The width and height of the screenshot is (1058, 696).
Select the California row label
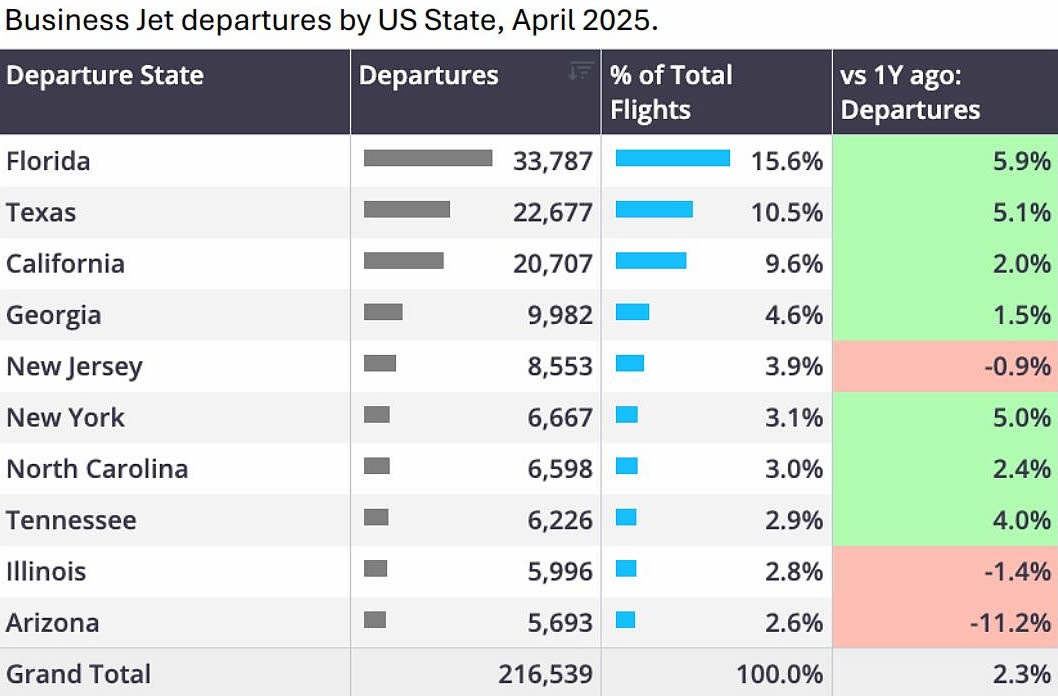tap(65, 264)
